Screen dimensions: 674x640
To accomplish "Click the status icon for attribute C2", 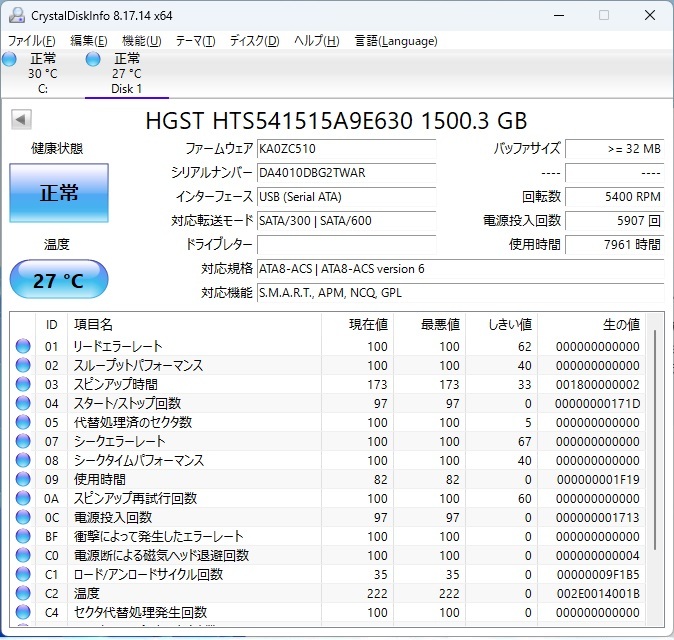I will 23,593.
